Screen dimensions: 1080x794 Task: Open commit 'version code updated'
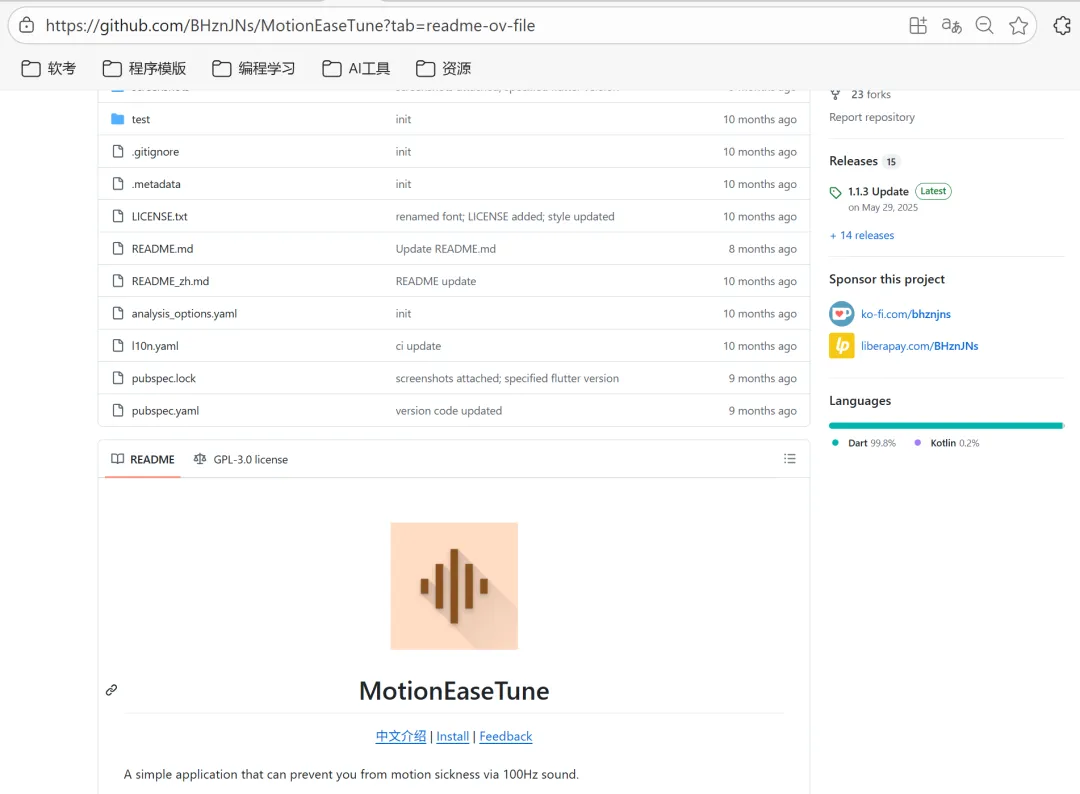coord(448,410)
